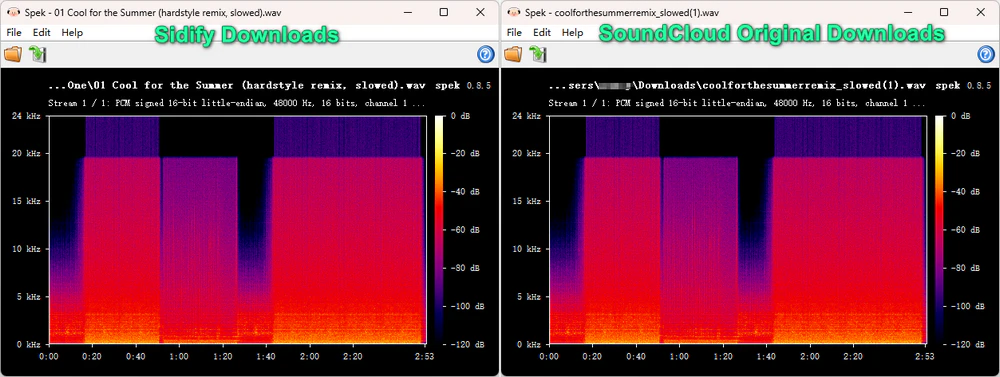Screen dimensions: 1000x377
Task: Open file icon in right Spek window
Action: [513, 54]
